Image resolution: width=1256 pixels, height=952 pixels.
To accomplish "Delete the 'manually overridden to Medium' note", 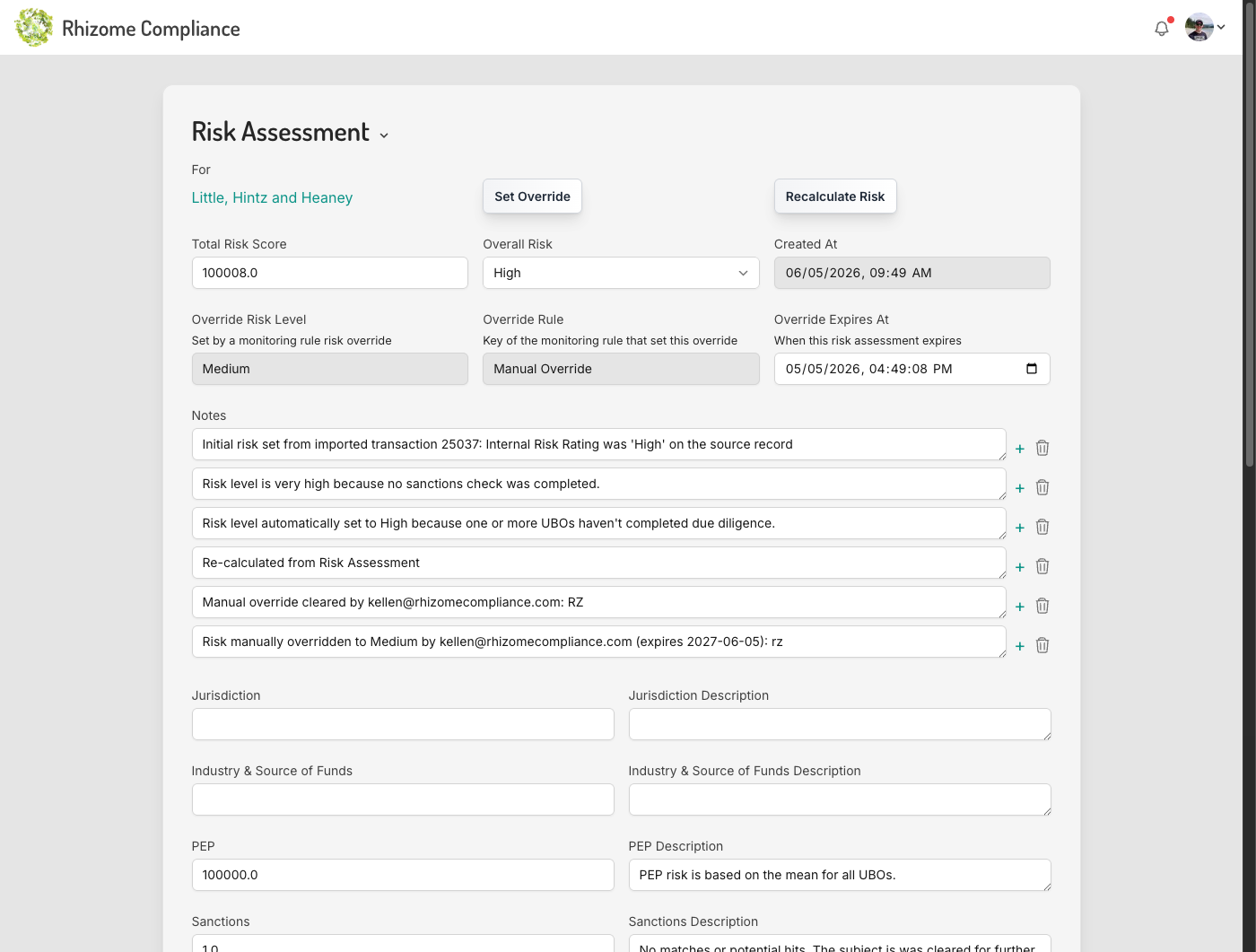I will point(1042,645).
